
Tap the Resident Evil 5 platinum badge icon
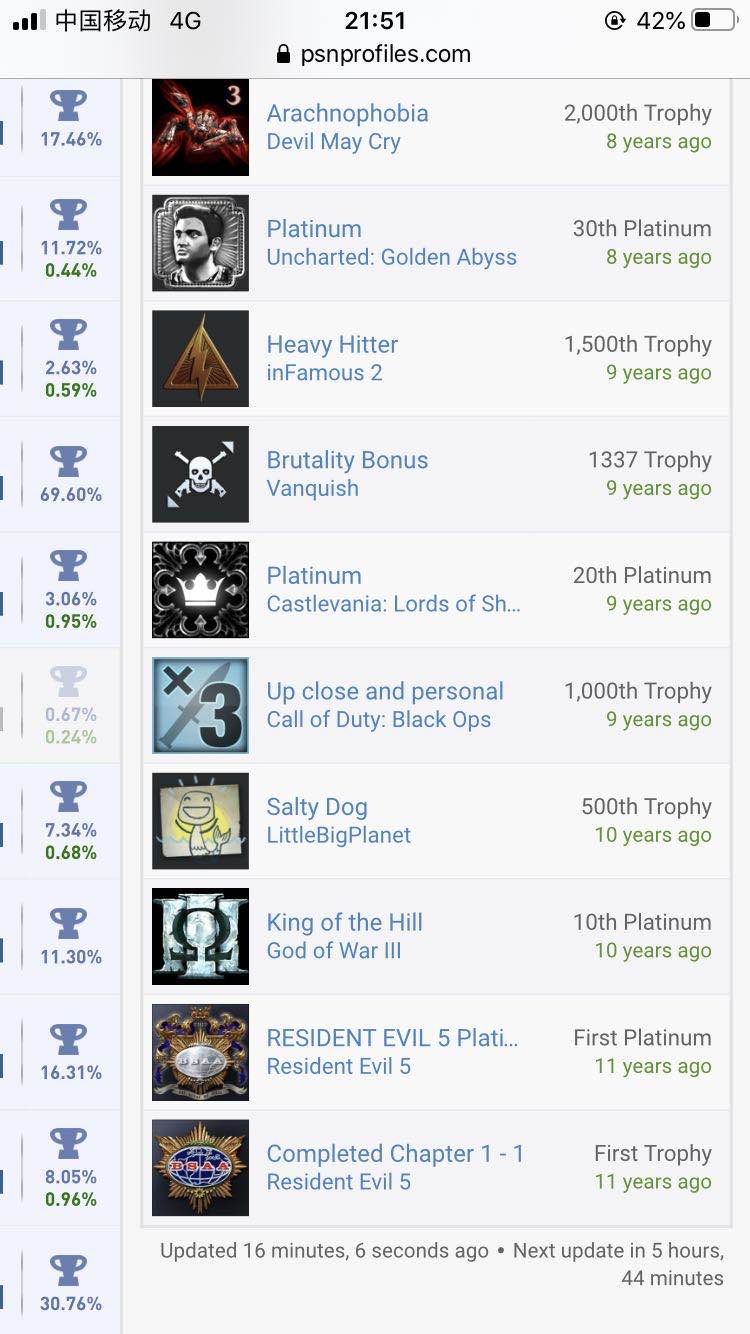pos(200,1052)
